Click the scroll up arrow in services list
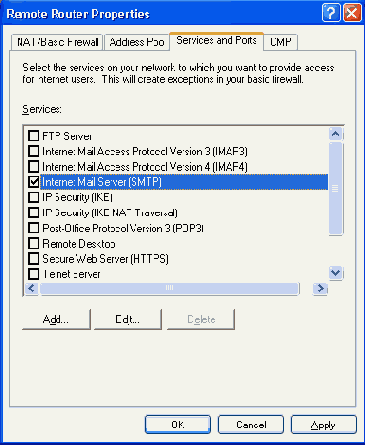 point(336,134)
